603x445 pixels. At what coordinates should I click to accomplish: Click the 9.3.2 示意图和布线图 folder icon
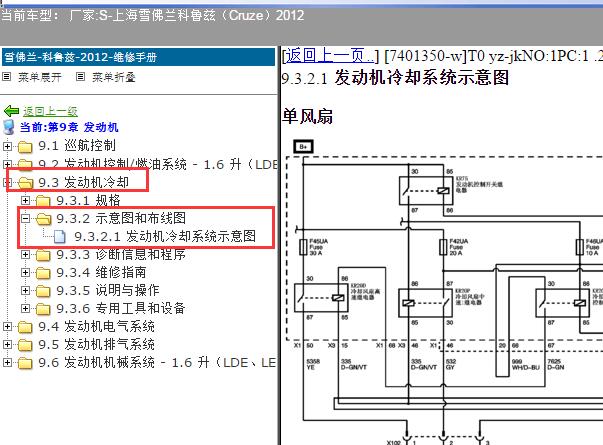(x=43, y=219)
